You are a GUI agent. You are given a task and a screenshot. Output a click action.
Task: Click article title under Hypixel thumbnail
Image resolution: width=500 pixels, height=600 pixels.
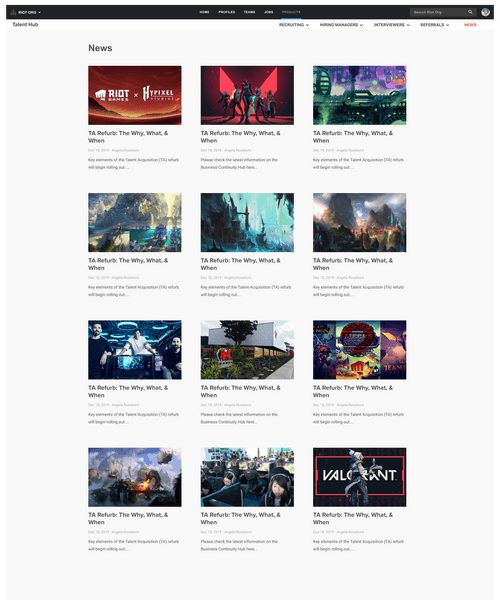128,137
